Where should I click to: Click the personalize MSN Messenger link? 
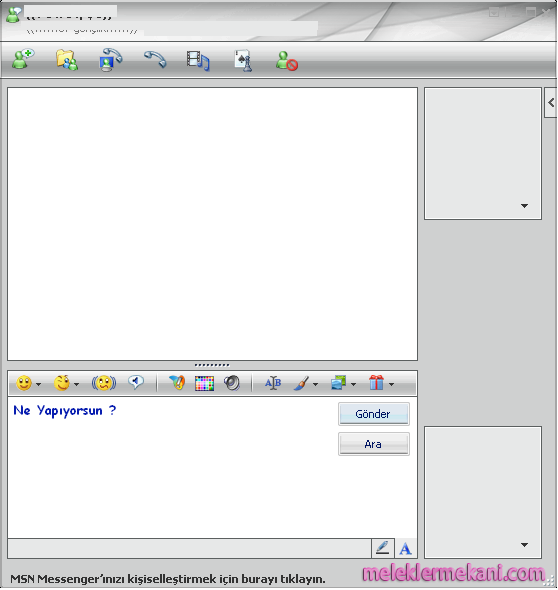point(168,579)
